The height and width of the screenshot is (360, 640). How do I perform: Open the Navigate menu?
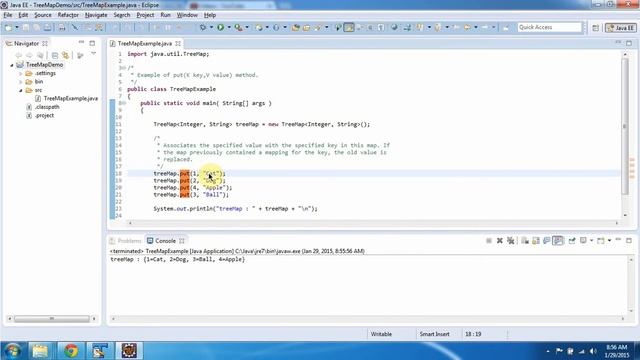96,15
